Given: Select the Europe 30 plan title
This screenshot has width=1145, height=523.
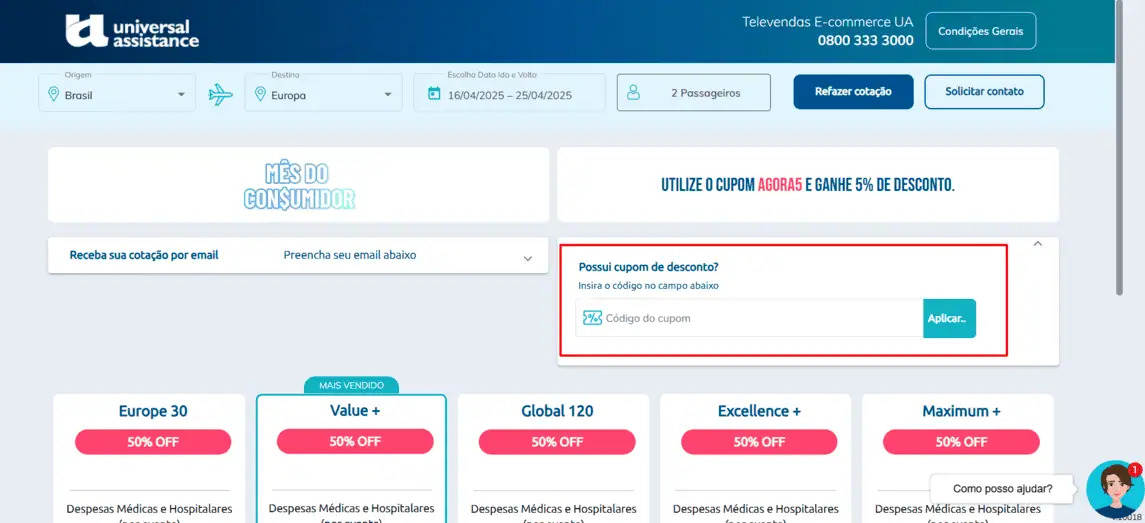Looking at the screenshot, I should tap(153, 411).
